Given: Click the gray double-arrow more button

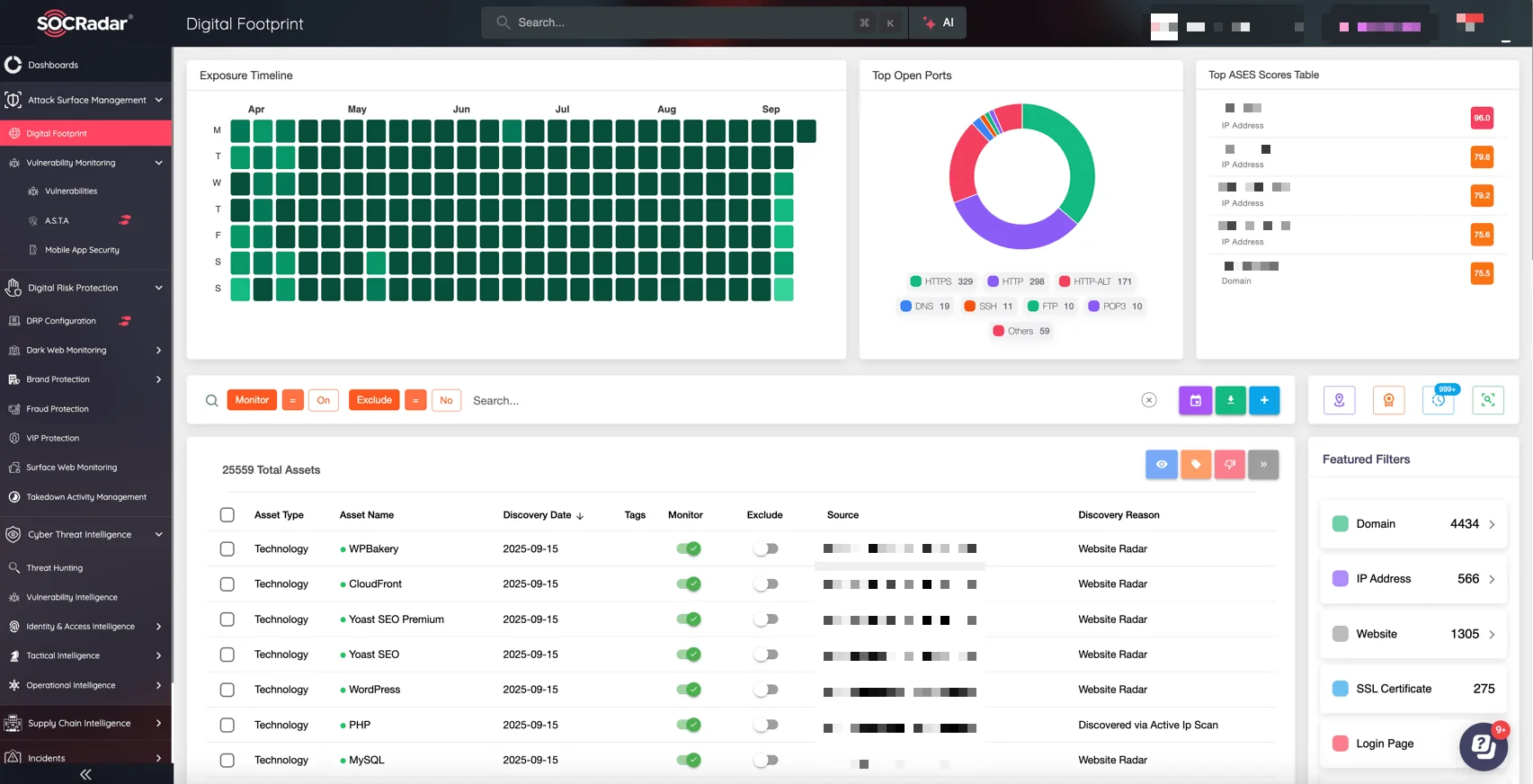Looking at the screenshot, I should click(x=1263, y=464).
